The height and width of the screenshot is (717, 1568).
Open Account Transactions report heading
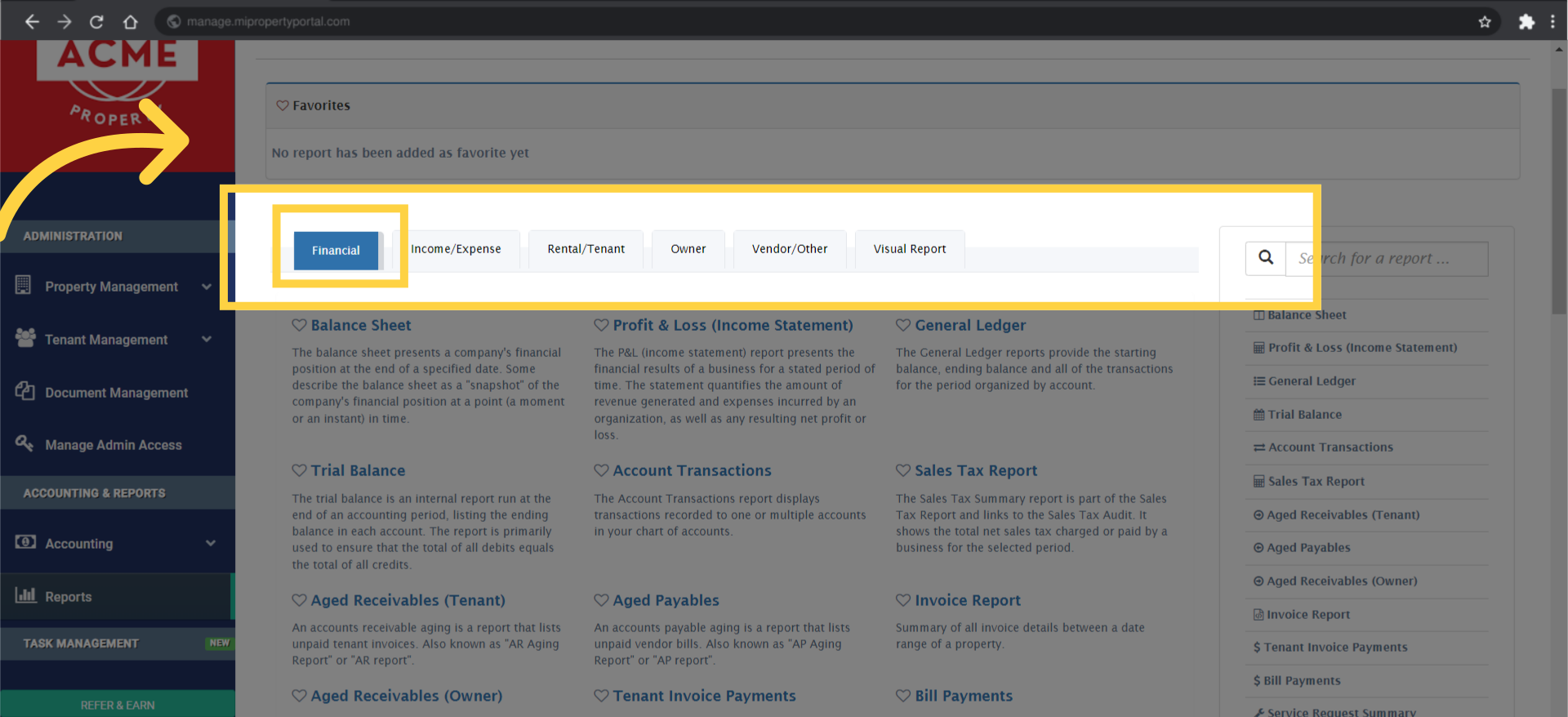pyautogui.click(x=692, y=470)
